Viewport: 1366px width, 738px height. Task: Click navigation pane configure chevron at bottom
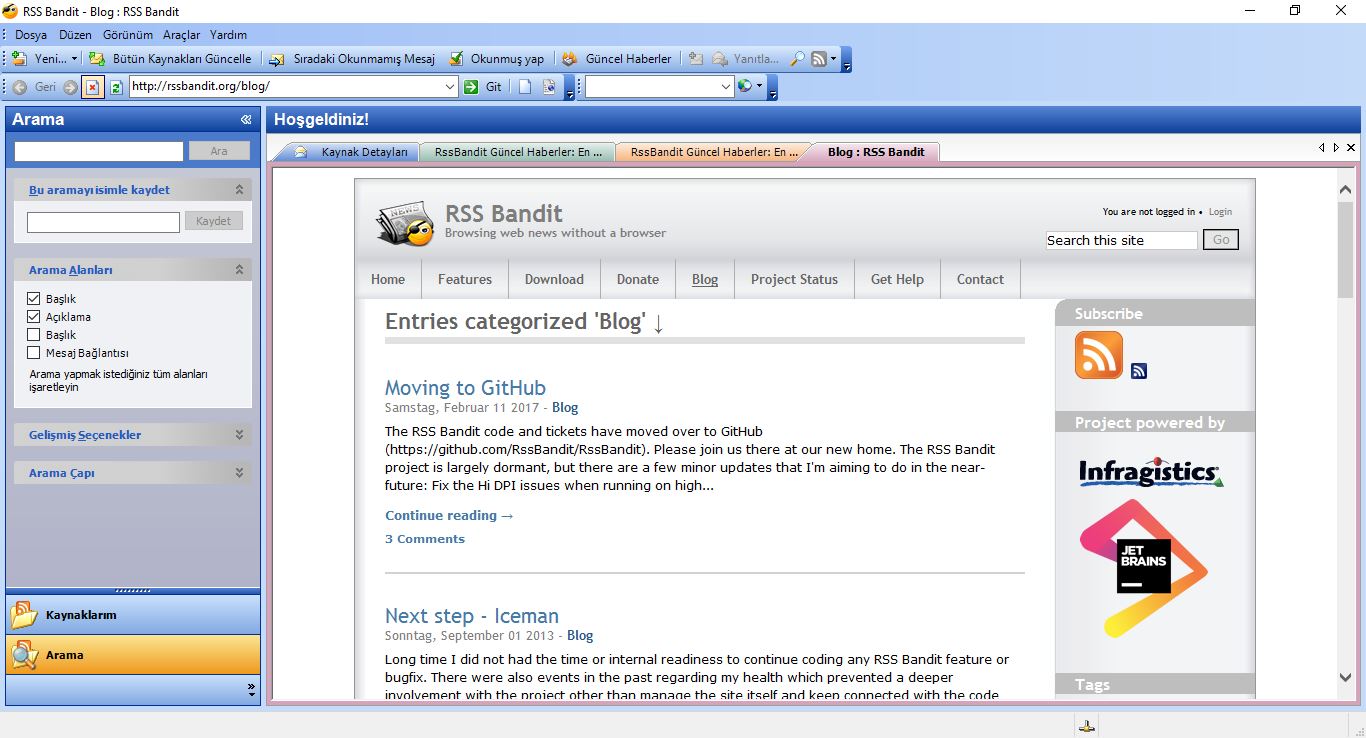point(251,689)
